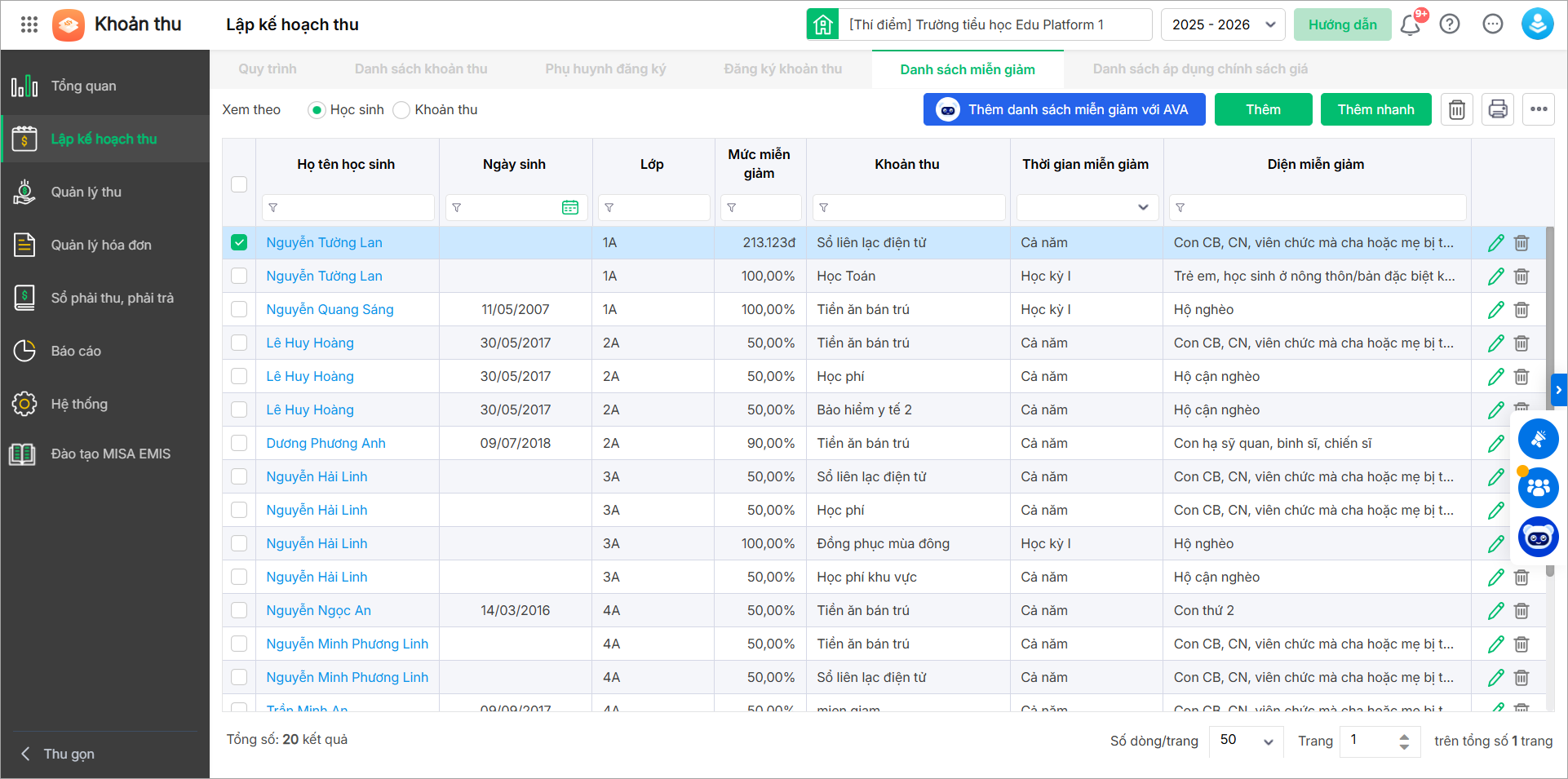
Task: Edit the Nguyễn Quang Sáng row with pencil
Action: pos(1495,310)
